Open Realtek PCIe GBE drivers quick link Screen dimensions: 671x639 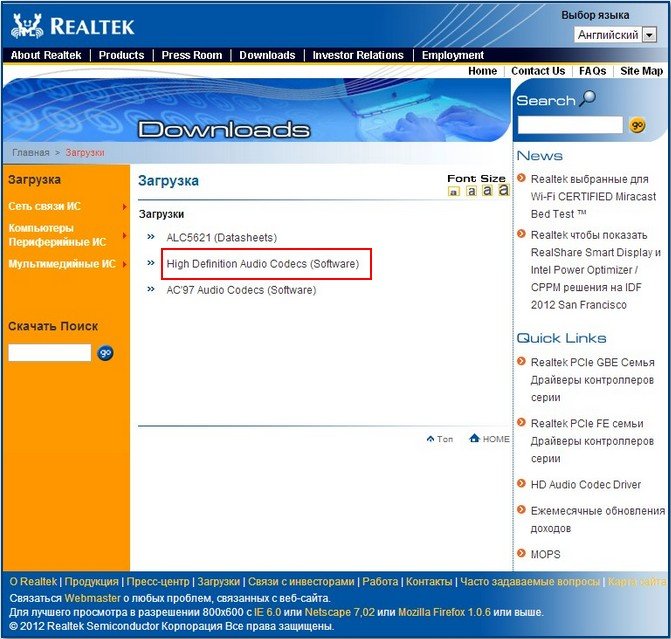593,380
